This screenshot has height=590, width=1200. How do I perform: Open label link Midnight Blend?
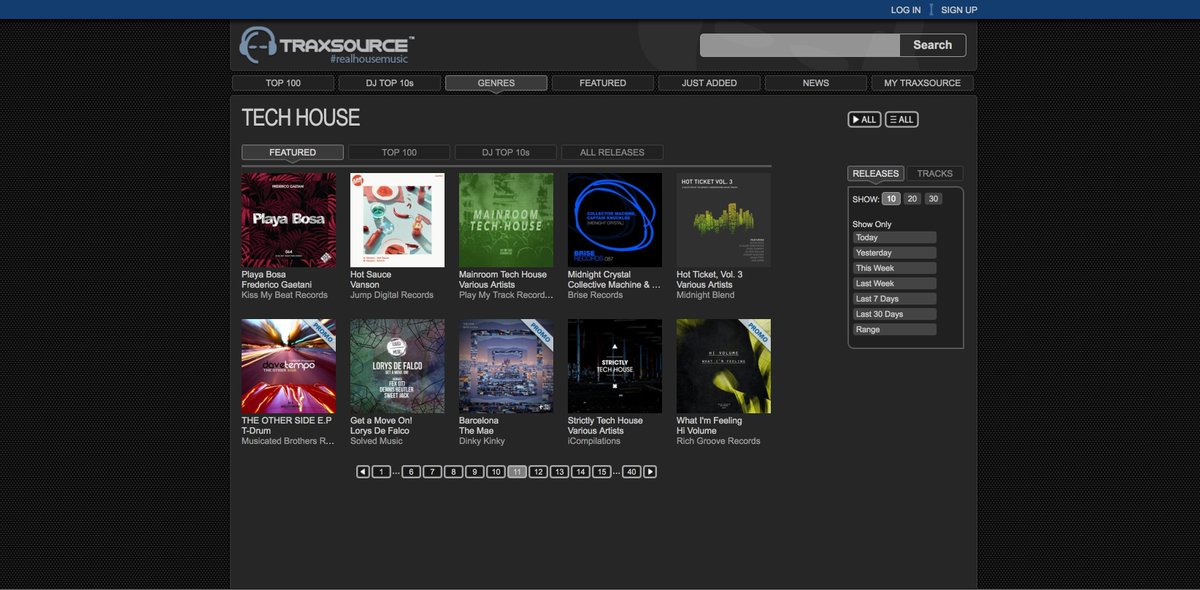706,295
